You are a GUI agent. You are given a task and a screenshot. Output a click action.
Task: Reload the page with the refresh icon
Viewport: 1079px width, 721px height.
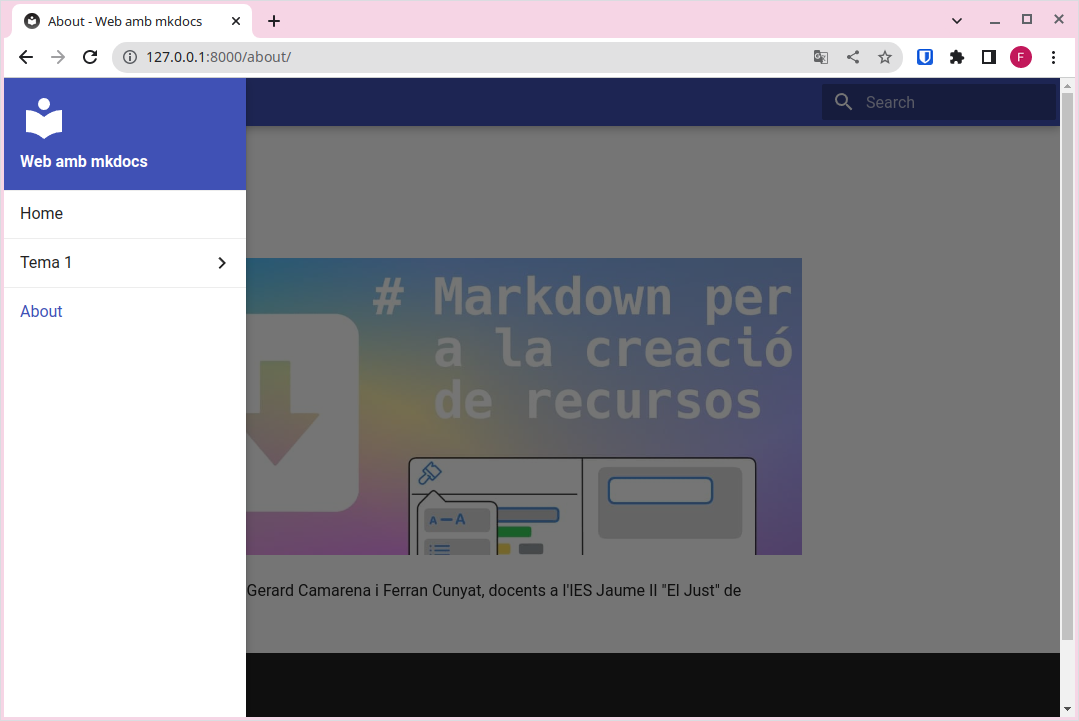click(90, 57)
